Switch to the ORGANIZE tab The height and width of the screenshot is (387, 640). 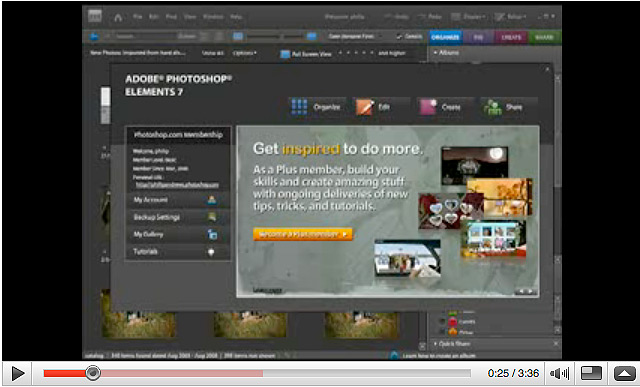pyautogui.click(x=445, y=37)
